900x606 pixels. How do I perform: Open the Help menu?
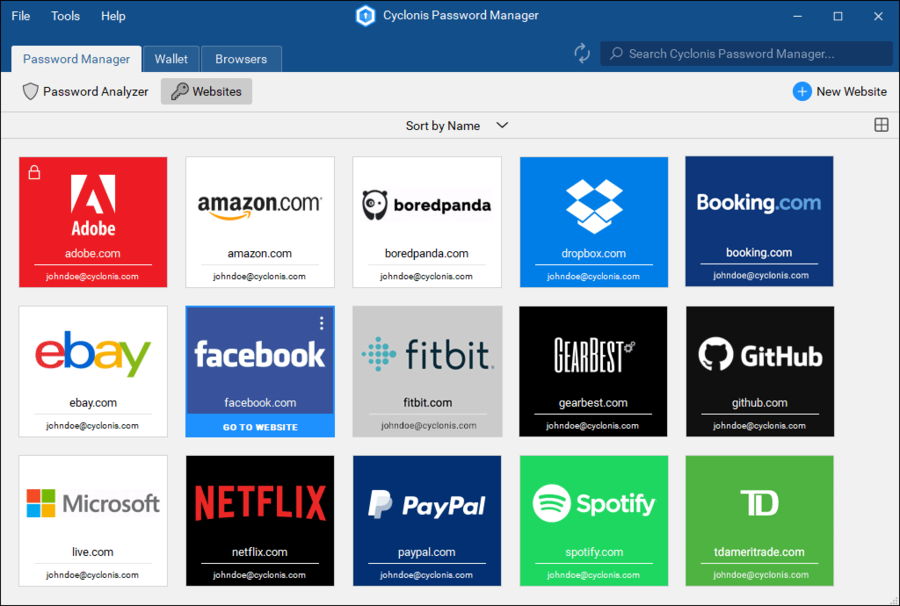(x=113, y=15)
